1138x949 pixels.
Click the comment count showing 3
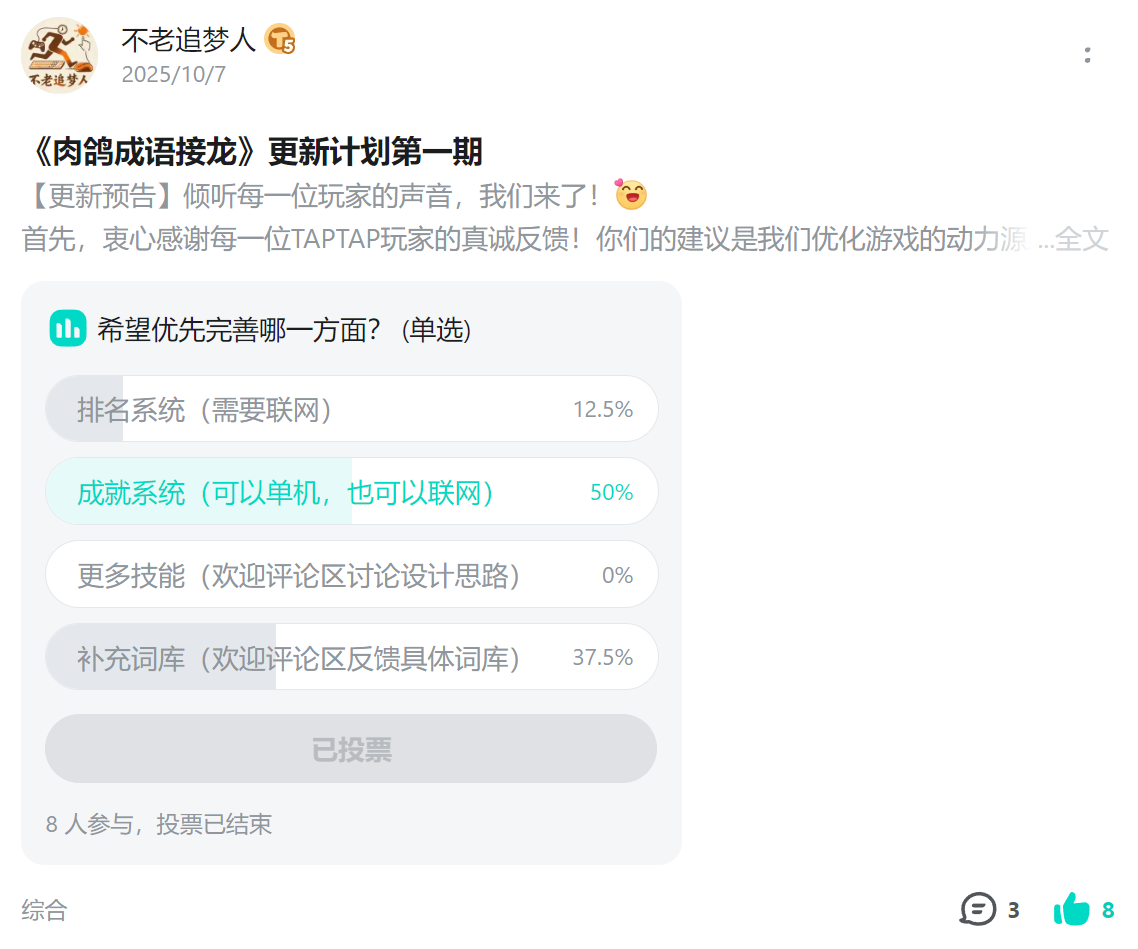[1013, 911]
